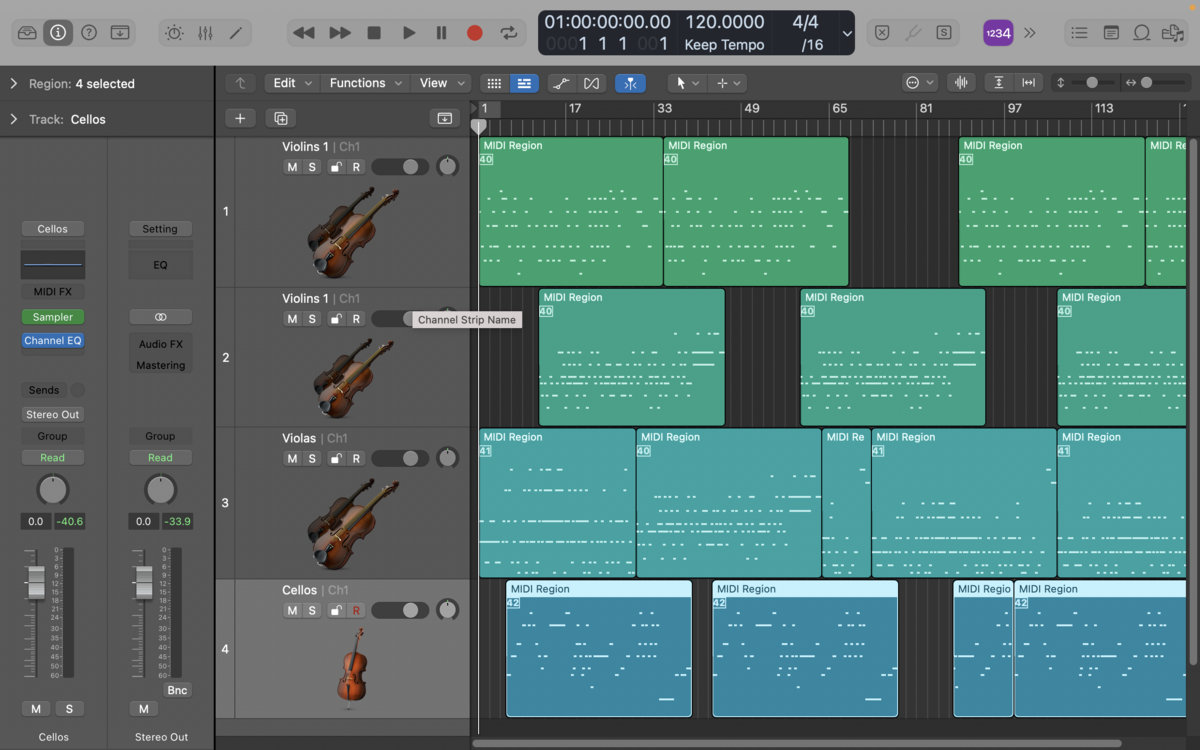The height and width of the screenshot is (750, 1200).
Task: Solo the Cellos track
Action: [312, 610]
